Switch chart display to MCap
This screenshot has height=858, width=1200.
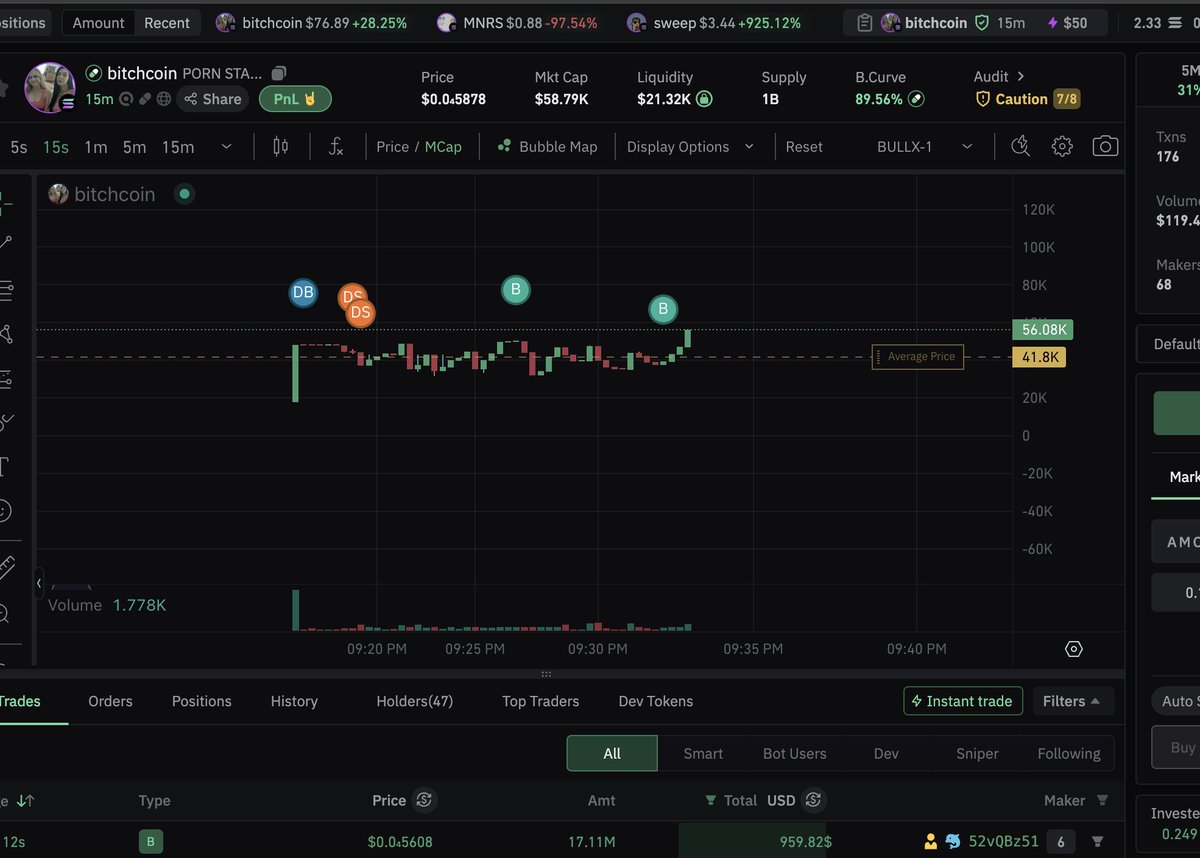[443, 147]
